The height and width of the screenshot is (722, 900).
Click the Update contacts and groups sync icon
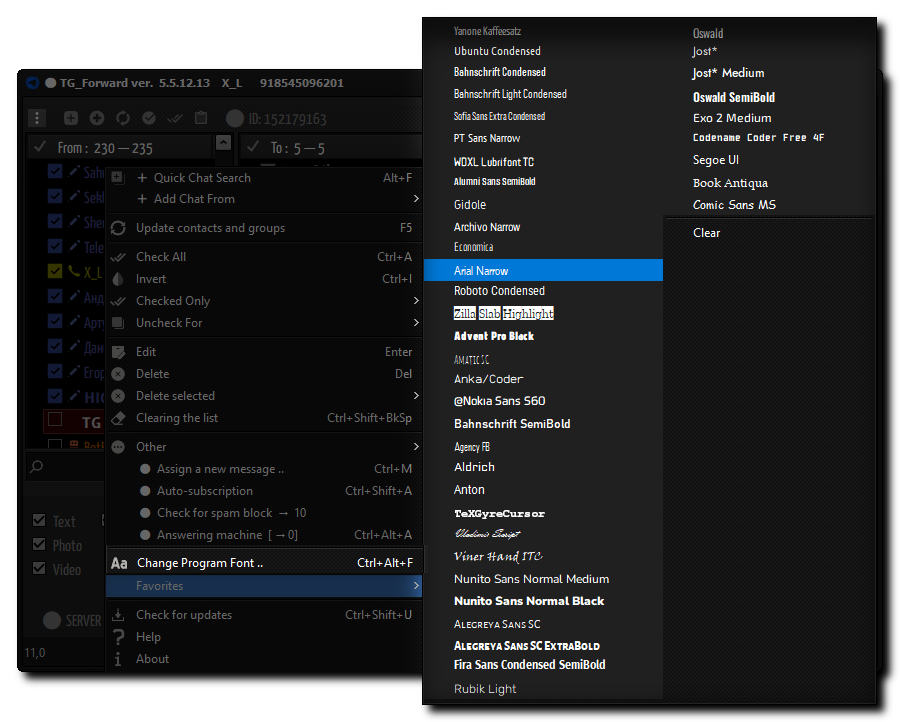click(118, 228)
